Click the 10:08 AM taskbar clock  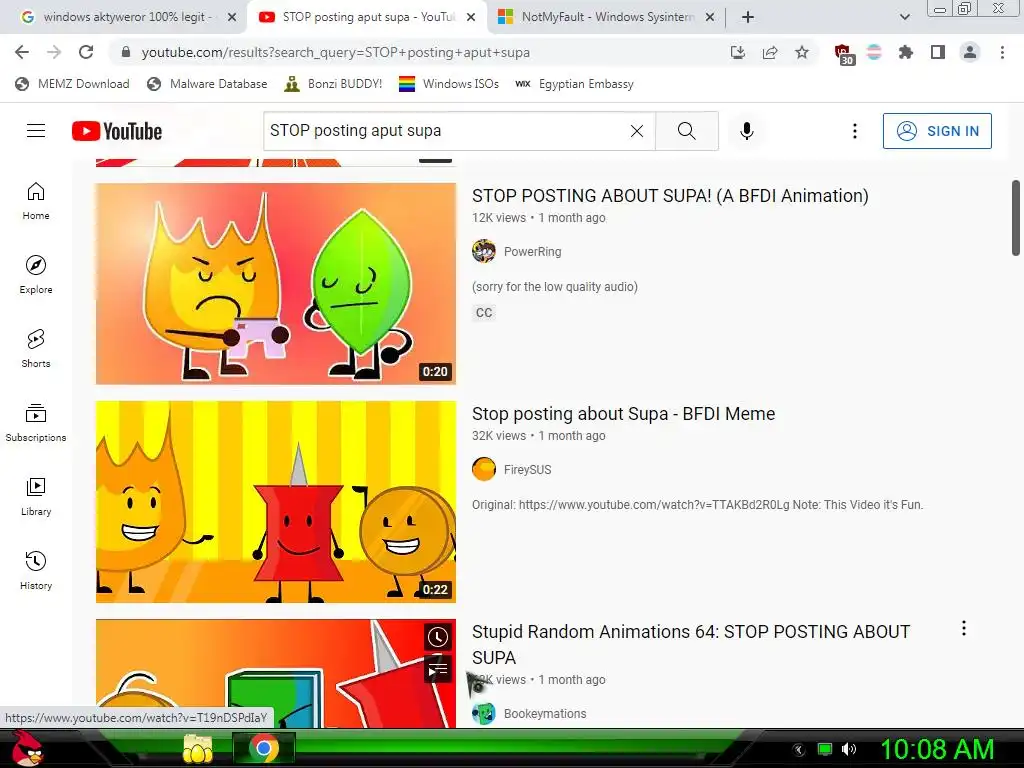tap(936, 749)
